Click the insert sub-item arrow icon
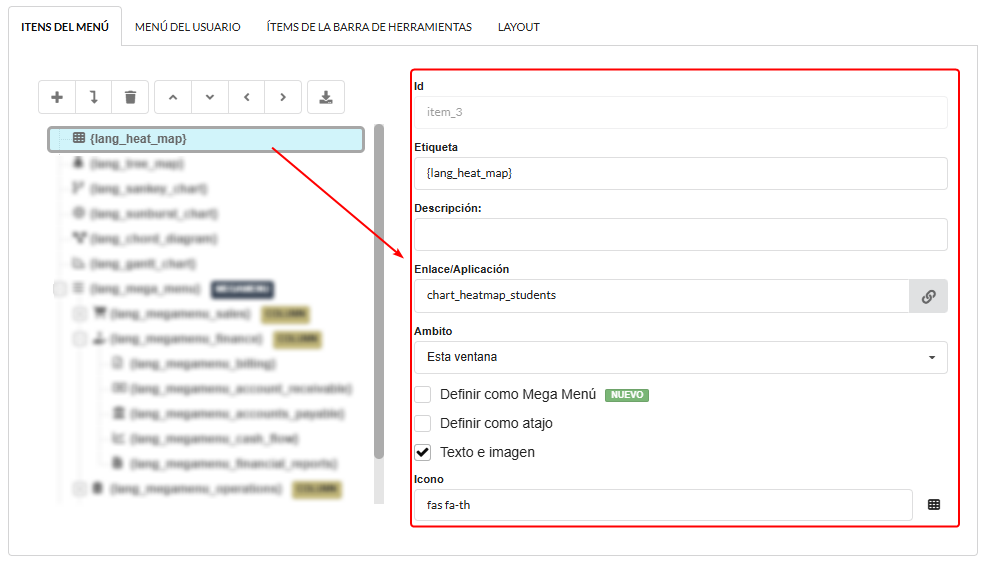The width and height of the screenshot is (988, 565). click(93, 97)
